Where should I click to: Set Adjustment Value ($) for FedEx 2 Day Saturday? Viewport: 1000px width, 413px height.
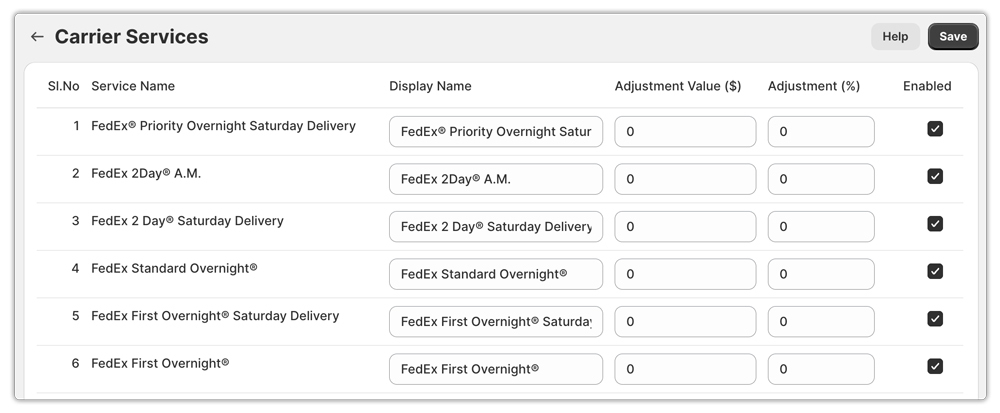coord(685,227)
